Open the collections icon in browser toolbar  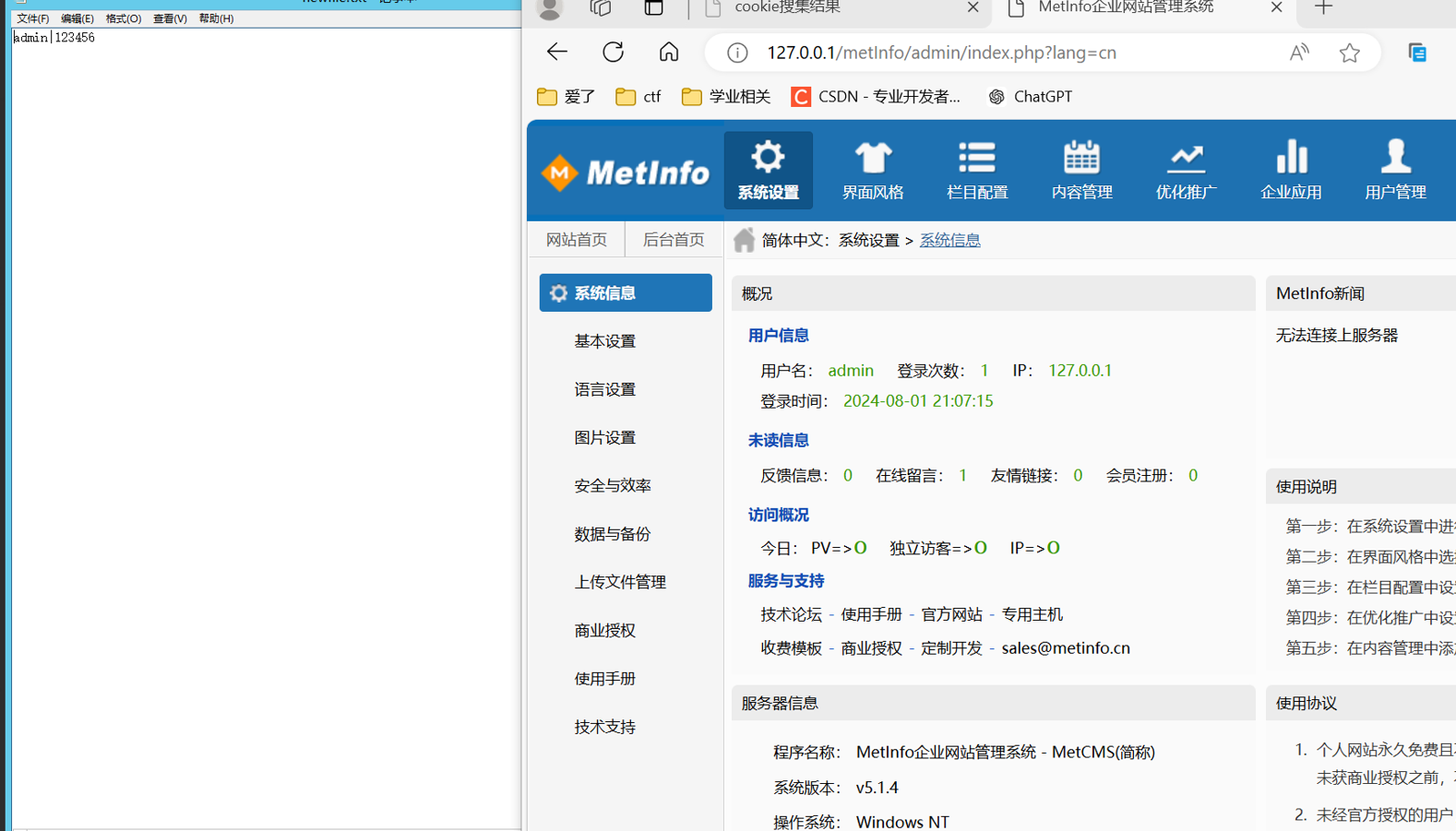point(1417,53)
